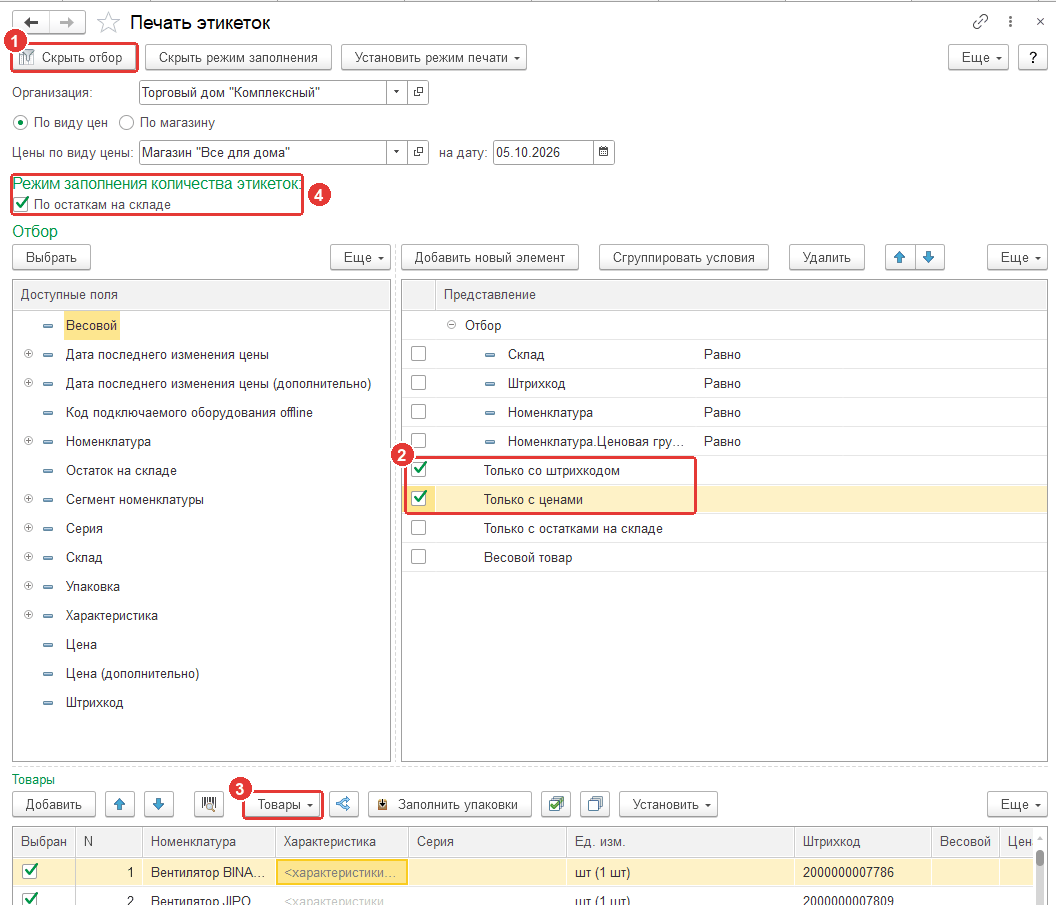Click the 'на дату' date input field
Screen dimensions: 1056x910
click(x=543, y=152)
